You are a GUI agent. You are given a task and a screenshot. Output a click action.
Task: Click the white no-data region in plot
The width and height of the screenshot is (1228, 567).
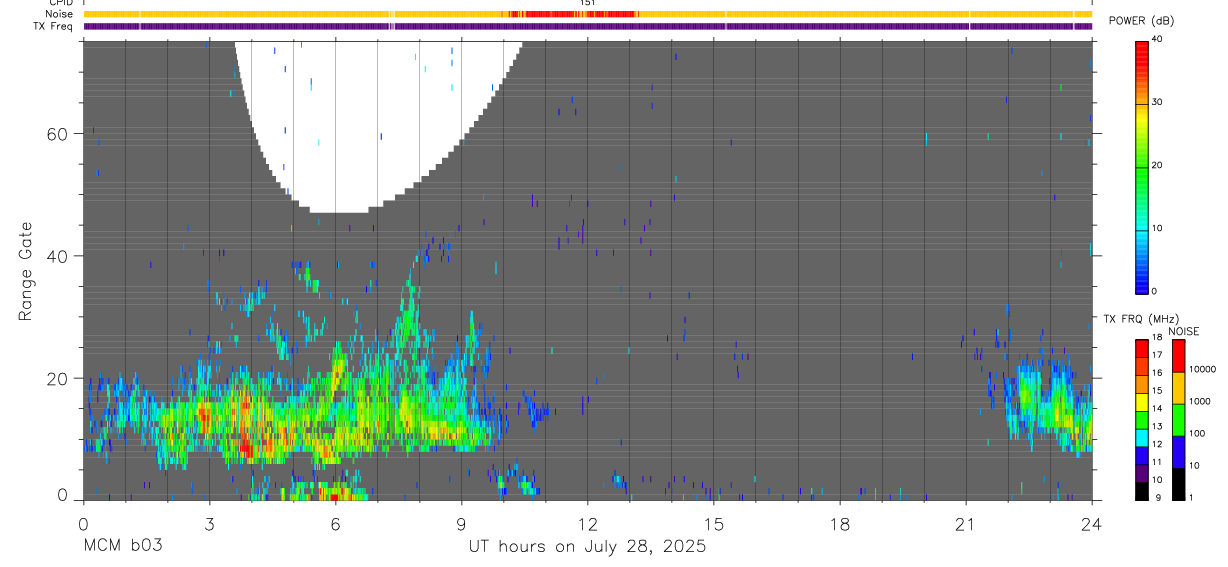click(x=375, y=120)
